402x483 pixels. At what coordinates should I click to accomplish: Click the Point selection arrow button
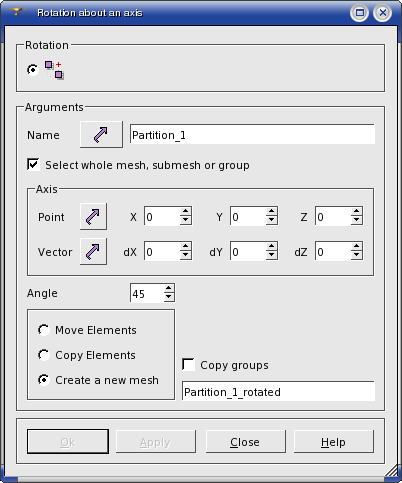pyautogui.click(x=93, y=216)
